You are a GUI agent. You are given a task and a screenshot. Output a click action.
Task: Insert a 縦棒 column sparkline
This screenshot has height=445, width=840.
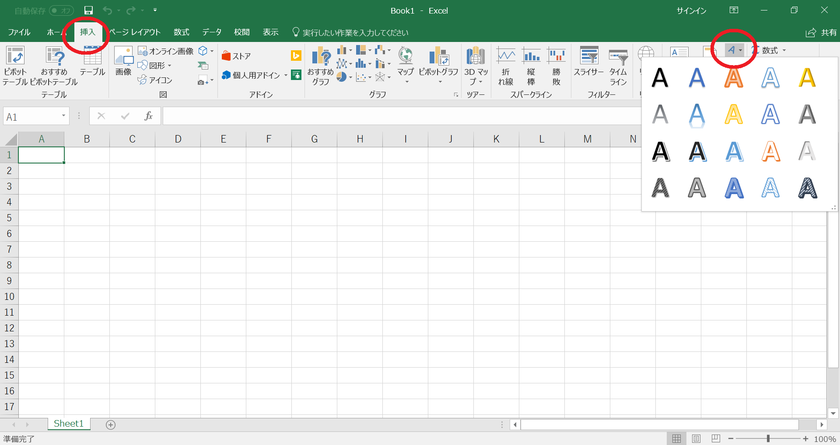[531, 65]
